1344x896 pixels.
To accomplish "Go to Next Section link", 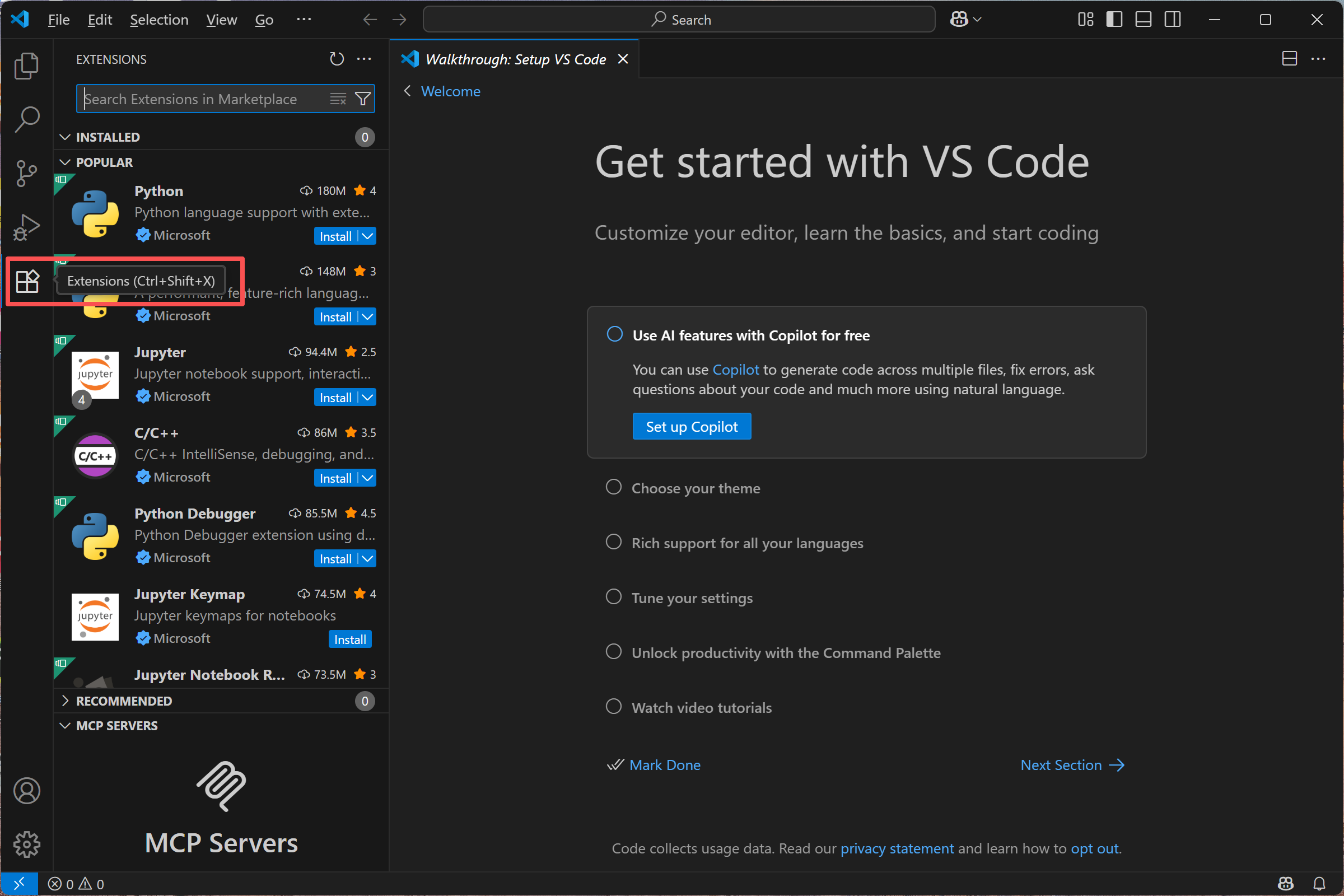I will 1072,764.
